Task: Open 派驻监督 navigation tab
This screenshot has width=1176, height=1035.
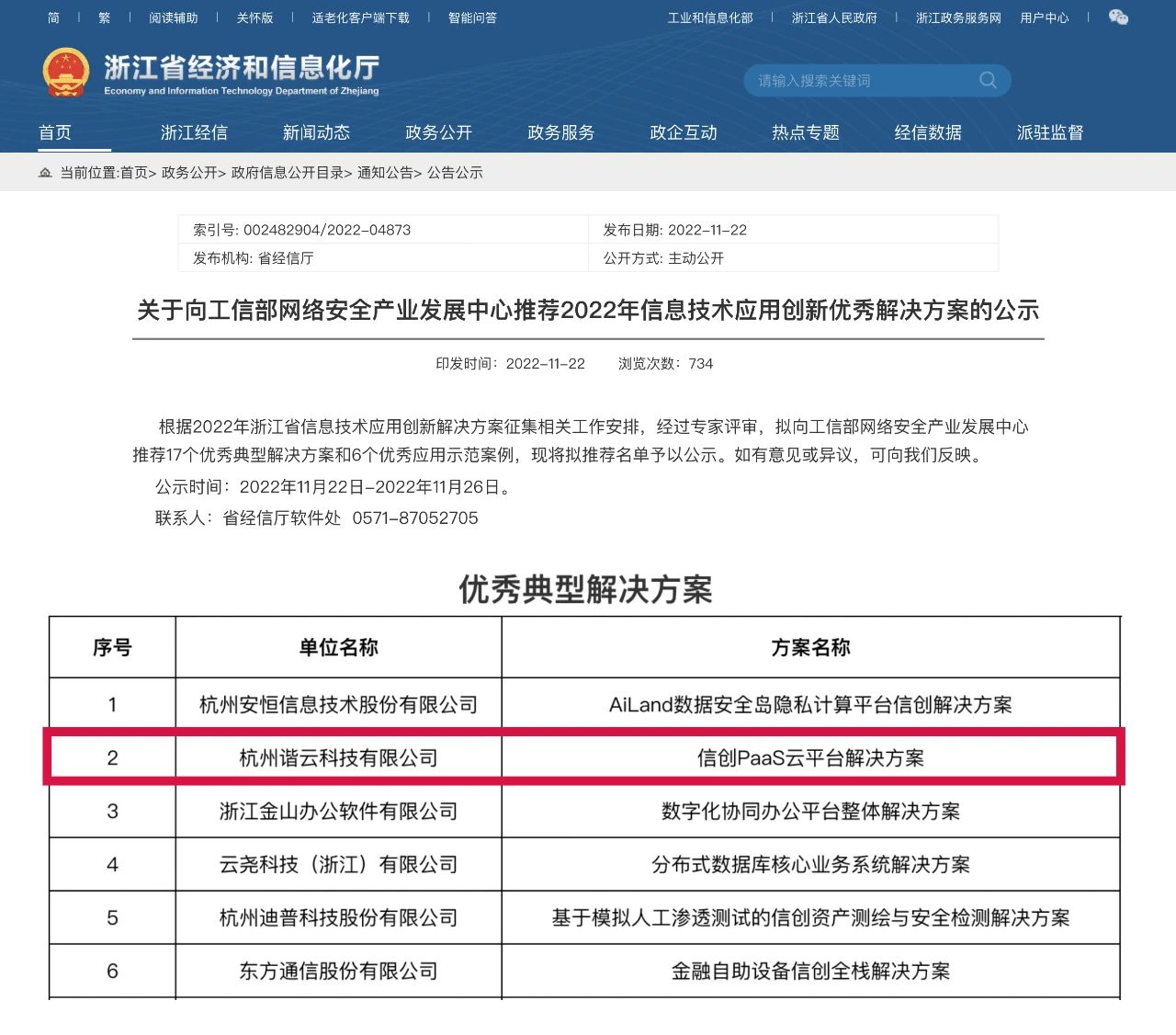Action: point(1050,132)
